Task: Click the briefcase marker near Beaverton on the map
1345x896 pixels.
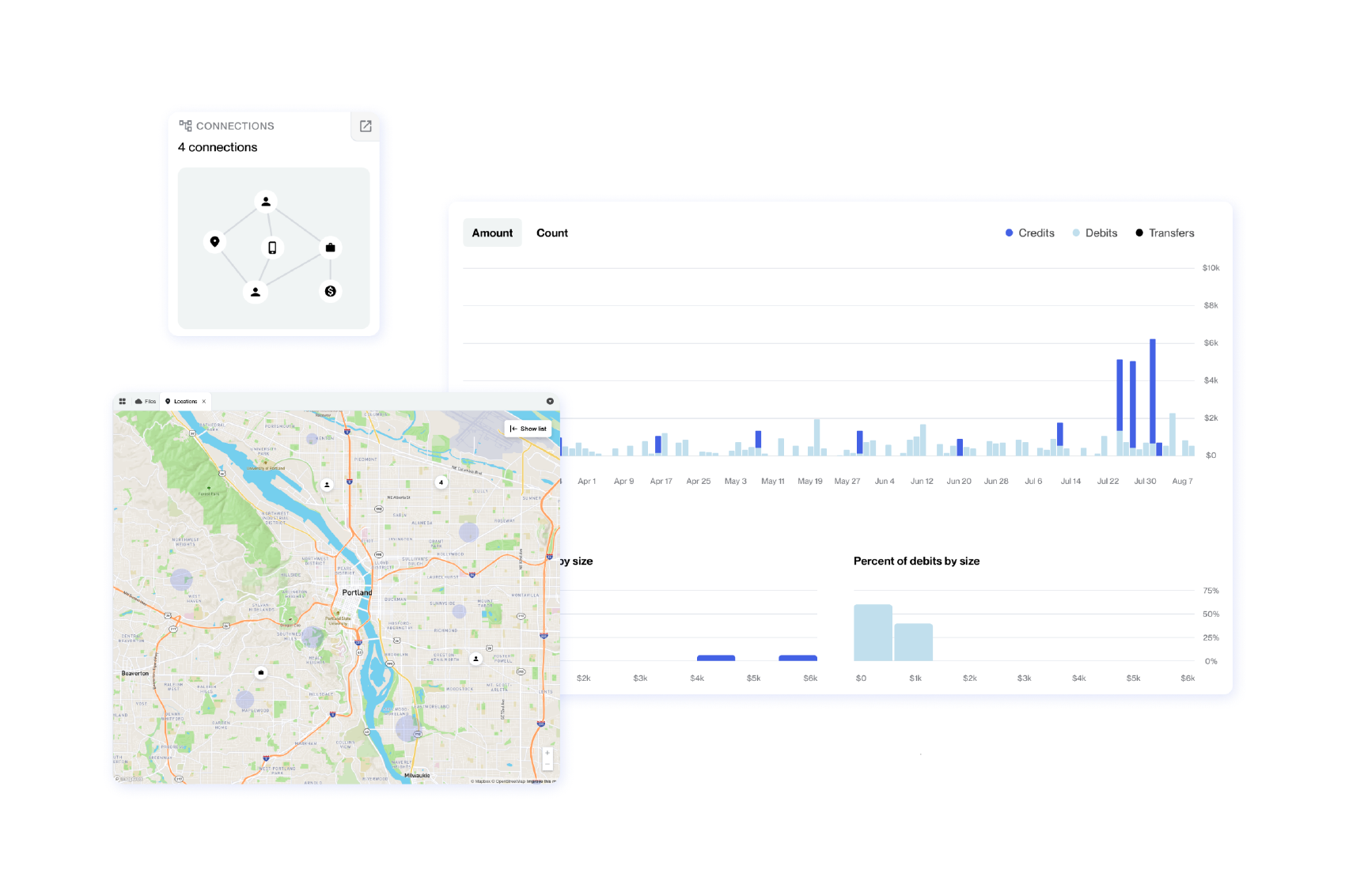Action: [261, 673]
